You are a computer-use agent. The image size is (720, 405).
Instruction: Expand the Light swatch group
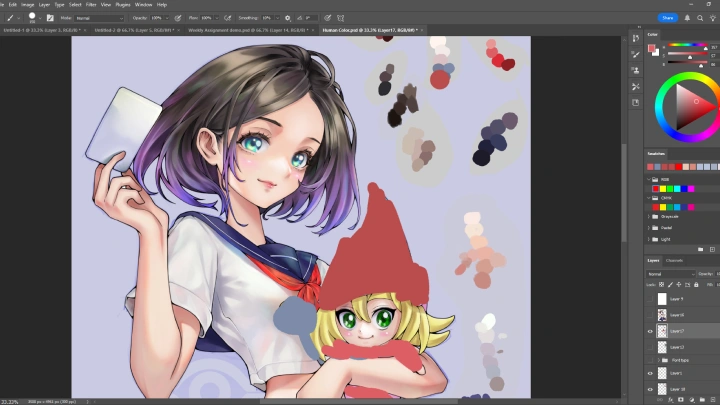tap(649, 239)
